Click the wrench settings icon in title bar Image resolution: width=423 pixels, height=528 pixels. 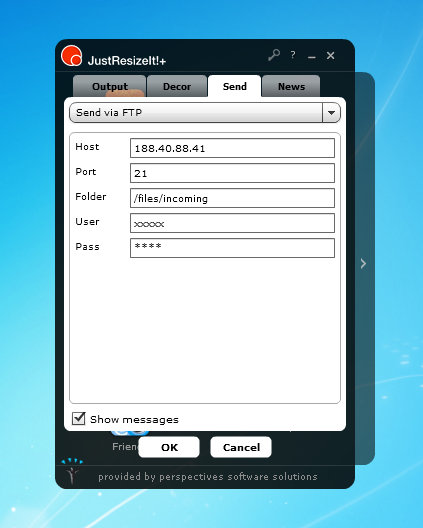274,55
